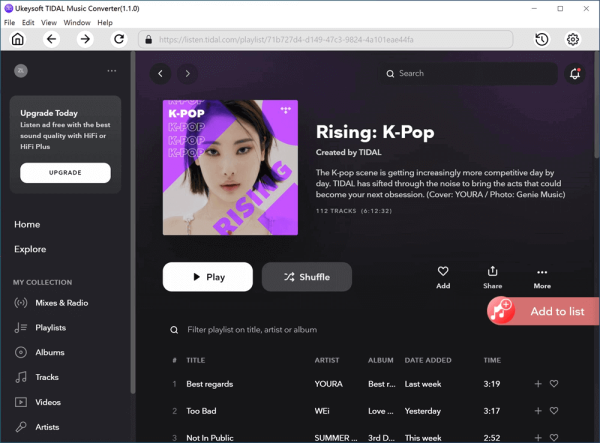Open the View menu
The height and width of the screenshot is (443, 600).
click(49, 23)
